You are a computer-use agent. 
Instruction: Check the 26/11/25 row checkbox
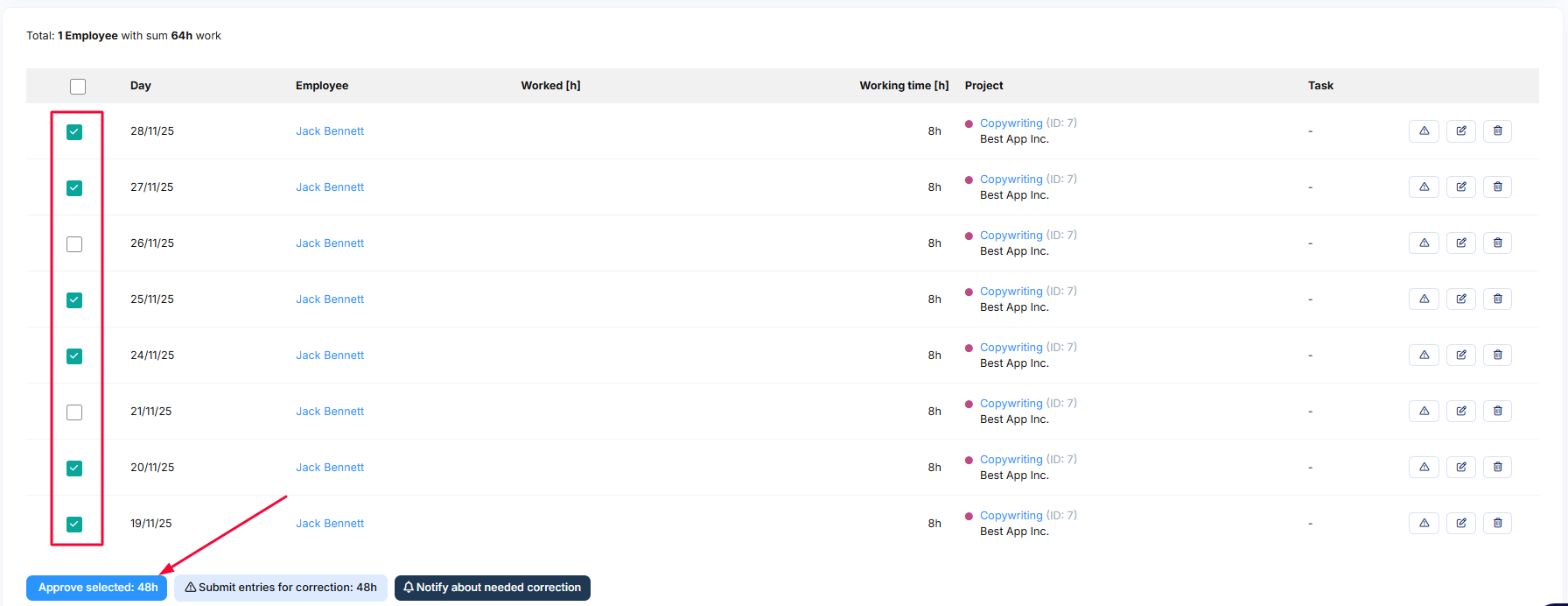tap(74, 244)
